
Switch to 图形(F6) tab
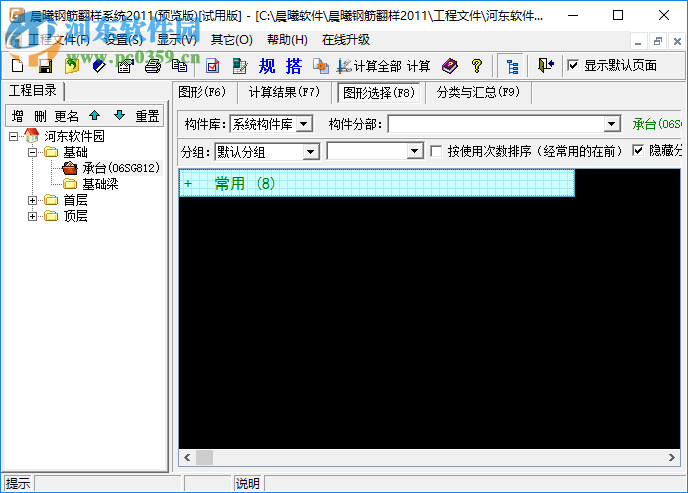click(202, 92)
